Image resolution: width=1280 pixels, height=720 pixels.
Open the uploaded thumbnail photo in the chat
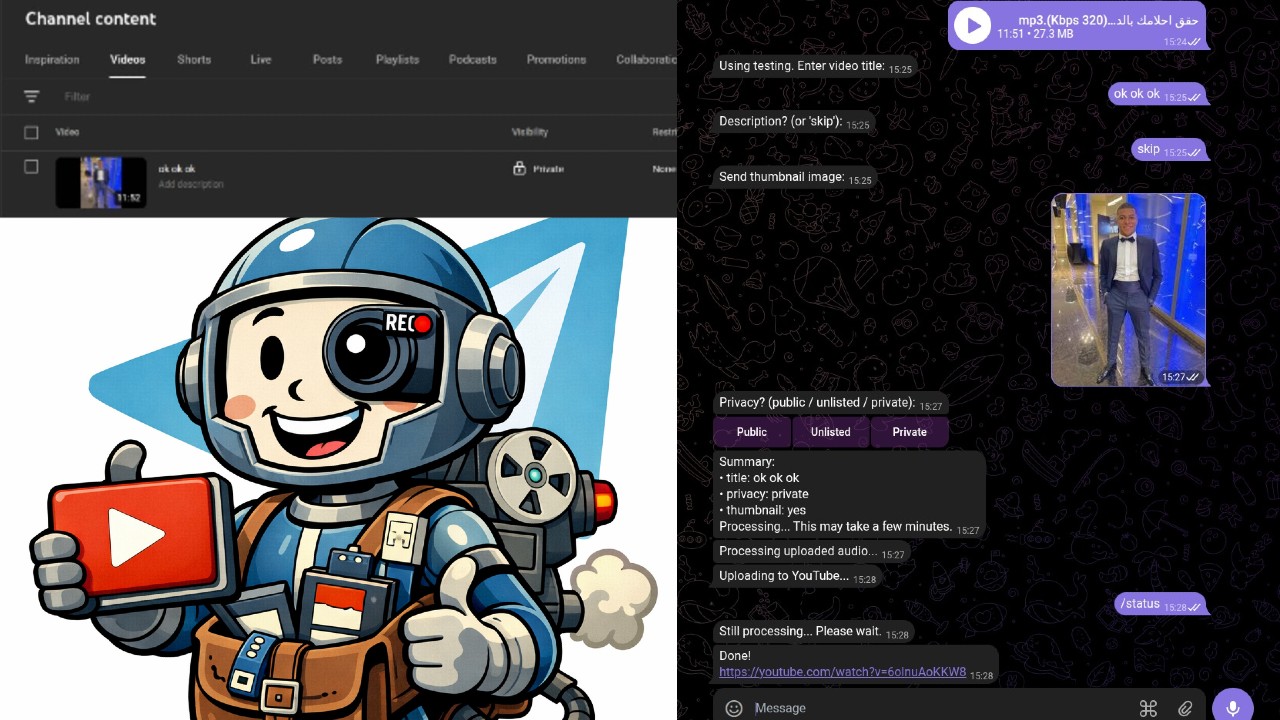coord(1128,290)
